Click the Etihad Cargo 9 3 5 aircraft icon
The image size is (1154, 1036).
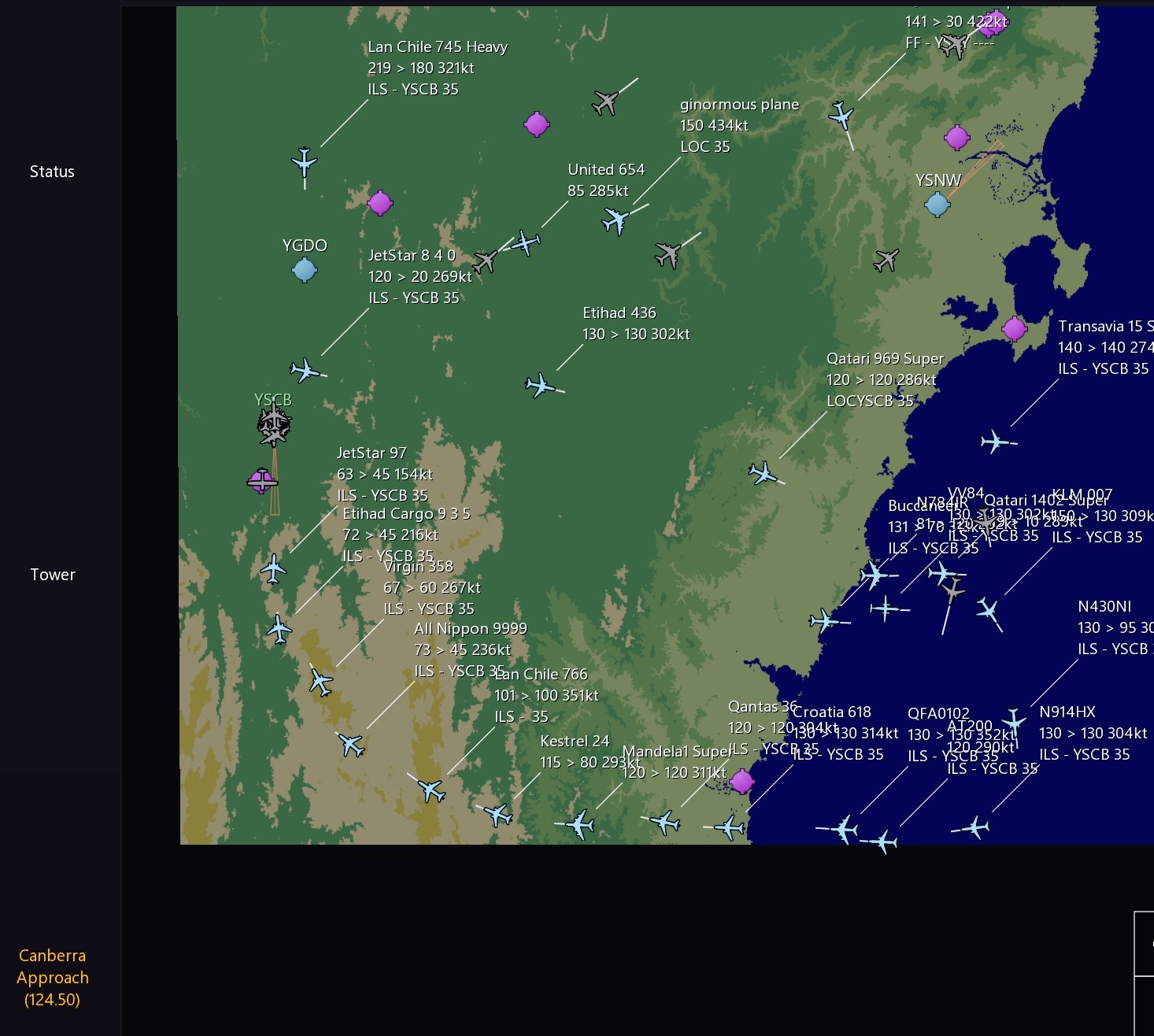279,629
